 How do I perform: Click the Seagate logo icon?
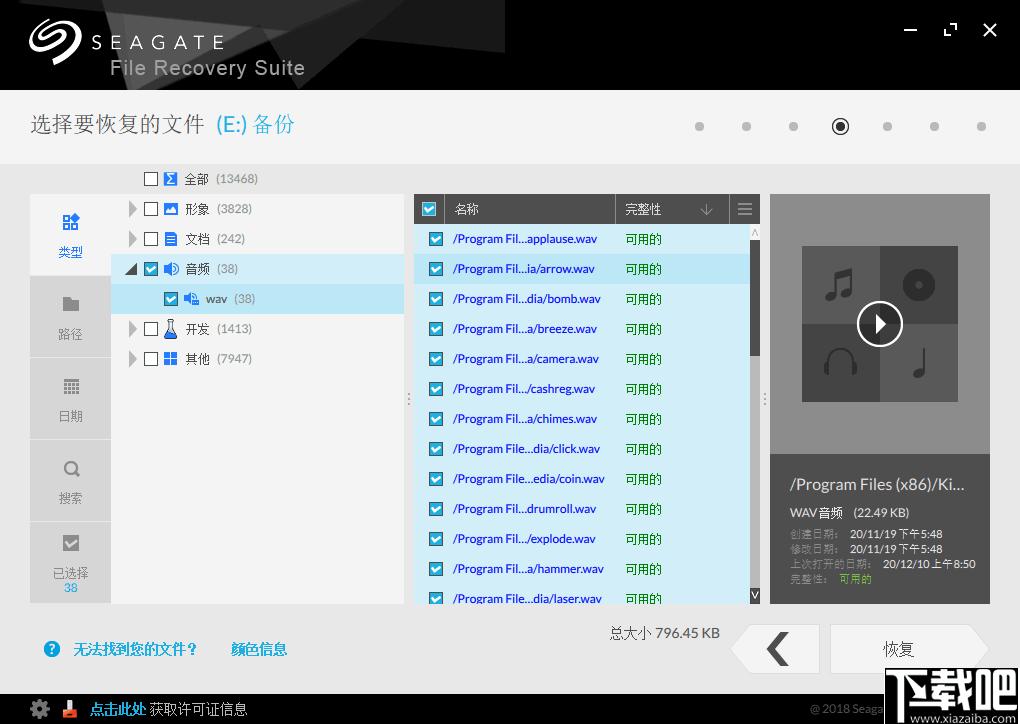pos(54,40)
